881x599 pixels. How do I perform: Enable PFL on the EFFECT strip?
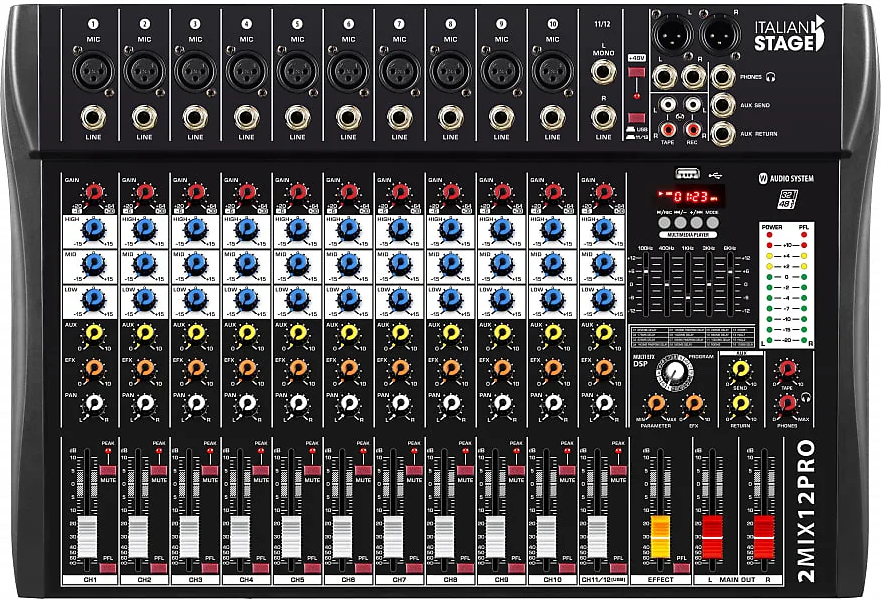pyautogui.click(x=682, y=568)
